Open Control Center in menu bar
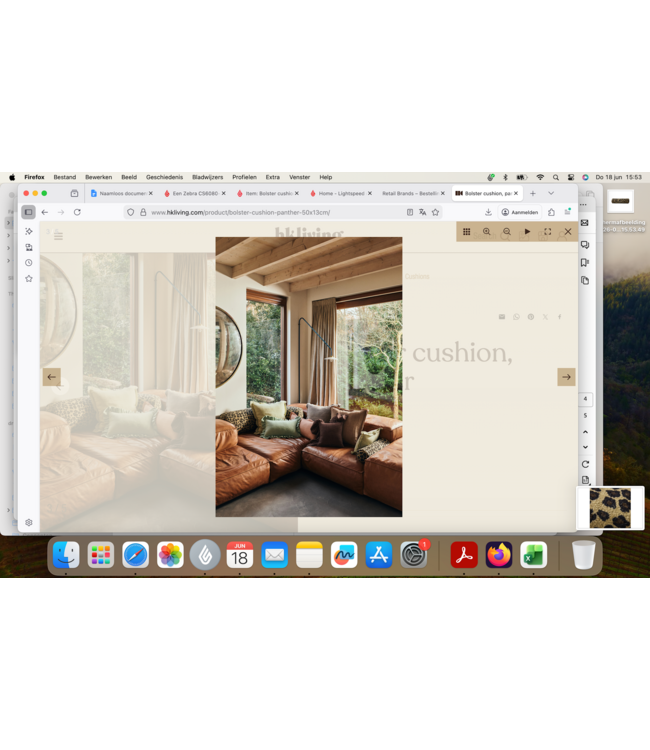The width and height of the screenshot is (650, 750). [571, 177]
